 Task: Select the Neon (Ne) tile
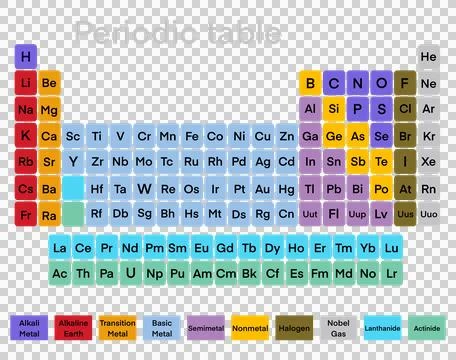click(x=428, y=83)
